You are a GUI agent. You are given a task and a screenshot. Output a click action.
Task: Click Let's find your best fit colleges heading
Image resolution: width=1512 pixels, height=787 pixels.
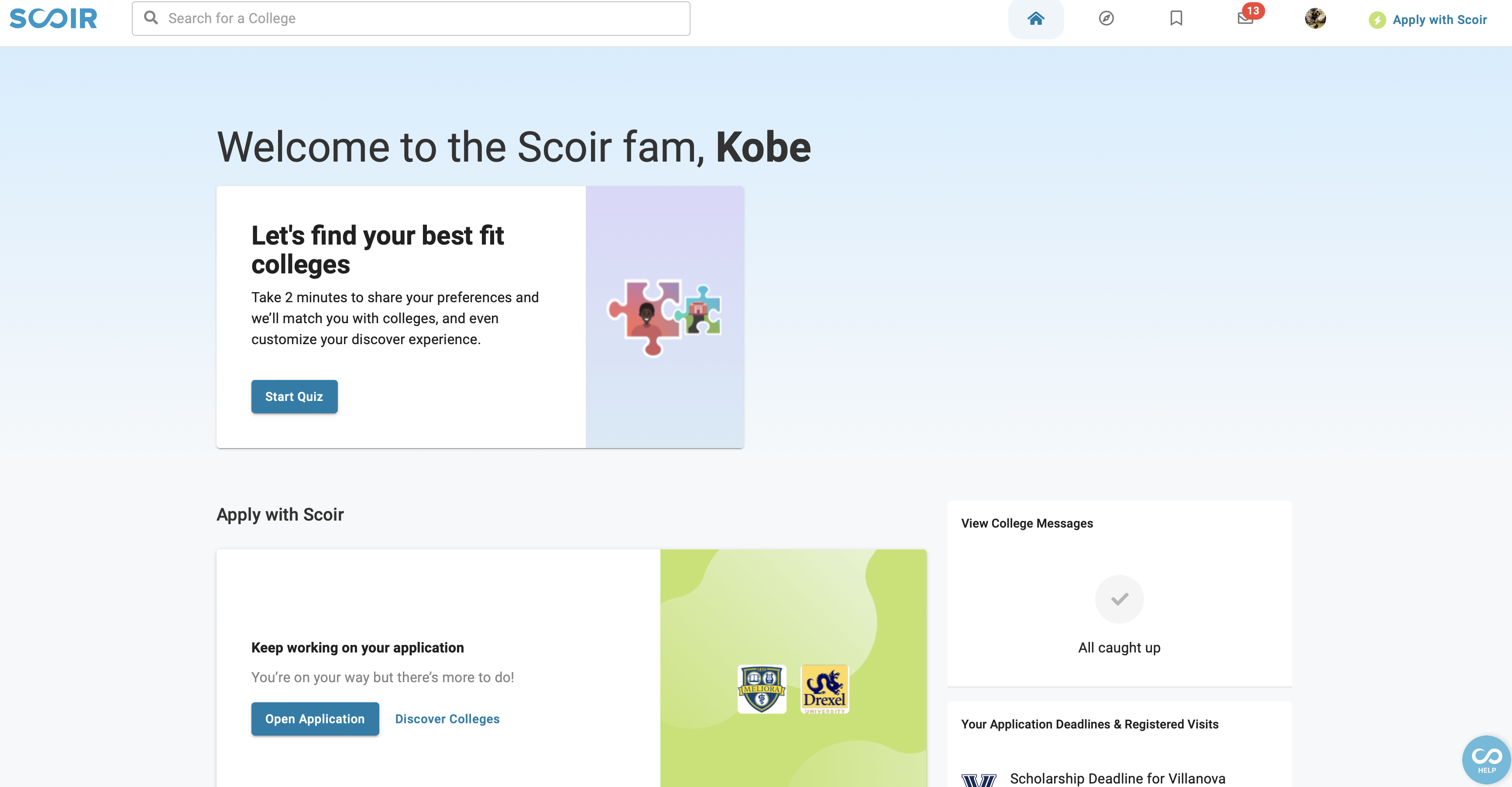coord(378,250)
